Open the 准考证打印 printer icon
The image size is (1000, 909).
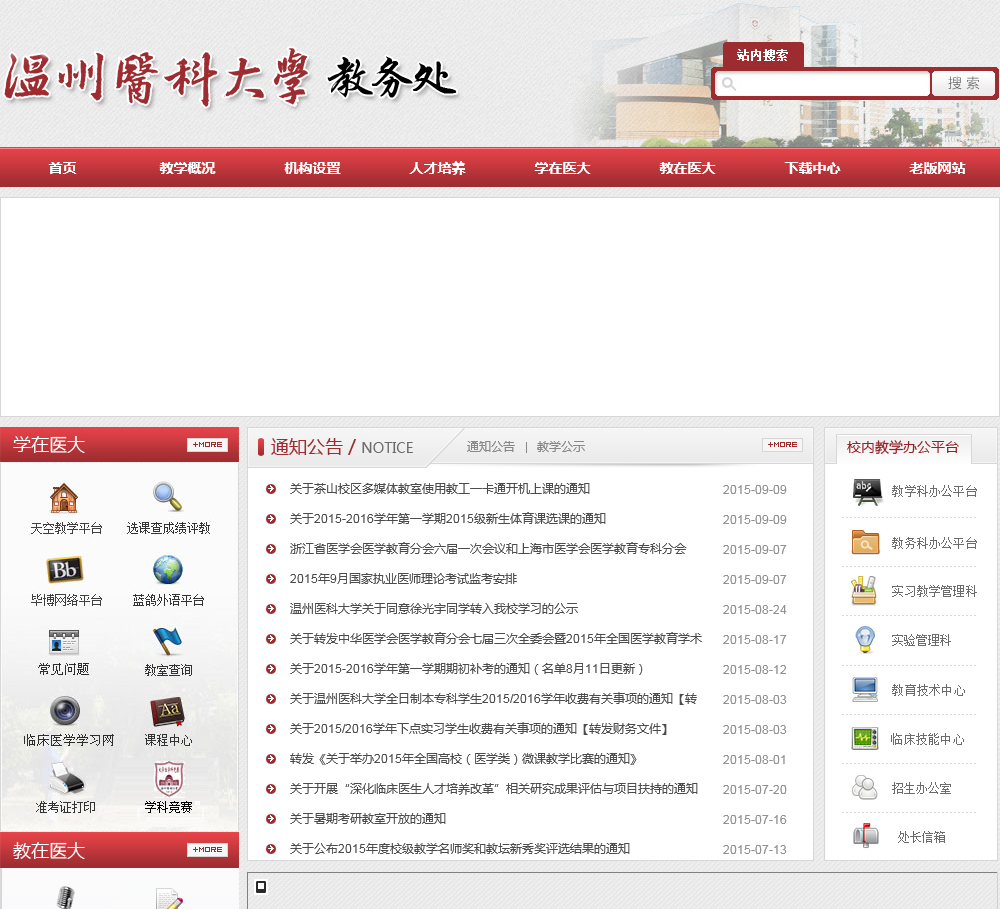coord(66,778)
